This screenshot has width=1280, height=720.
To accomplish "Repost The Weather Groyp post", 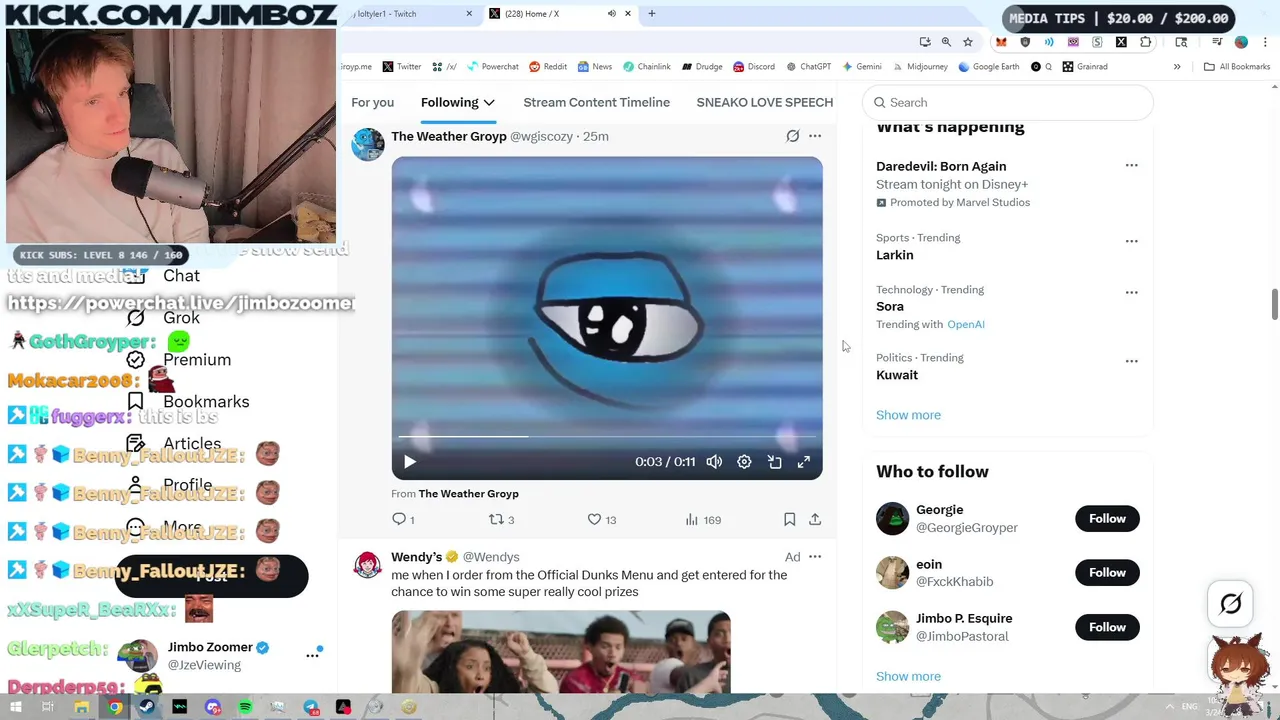I will click(501, 519).
